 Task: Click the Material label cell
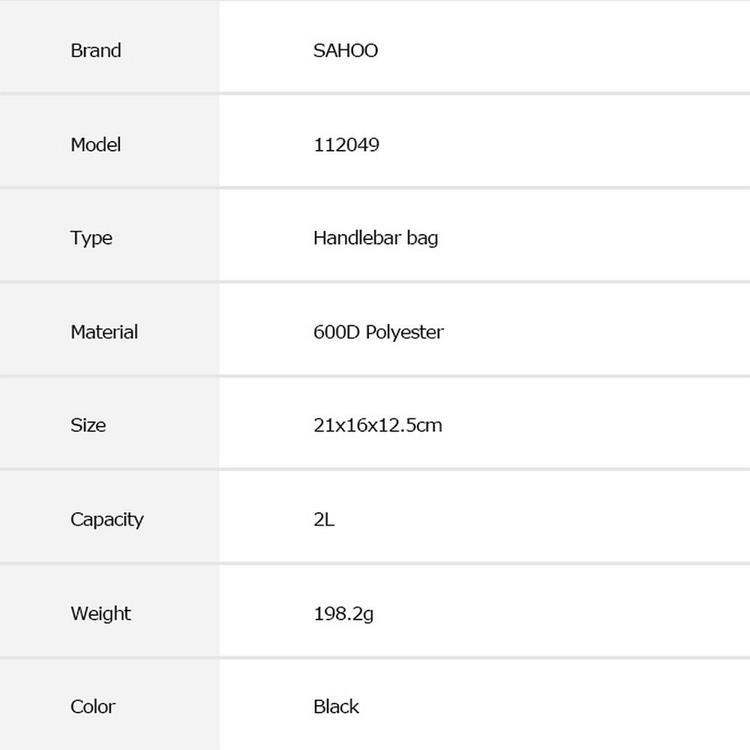tap(110, 330)
